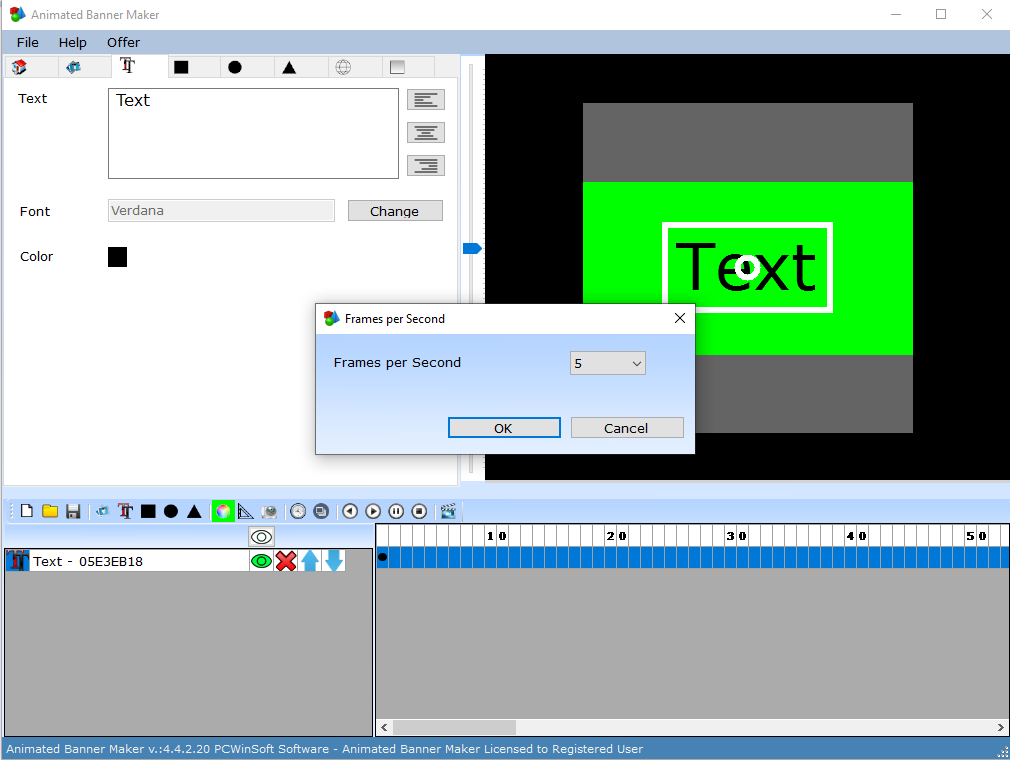This screenshot has height=760, width=1010.
Task: Save project with floppy disk icon
Action: pyautogui.click(x=73, y=511)
